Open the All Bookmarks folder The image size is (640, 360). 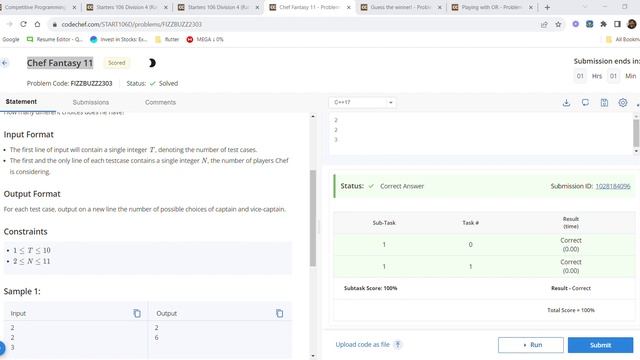(x=623, y=39)
